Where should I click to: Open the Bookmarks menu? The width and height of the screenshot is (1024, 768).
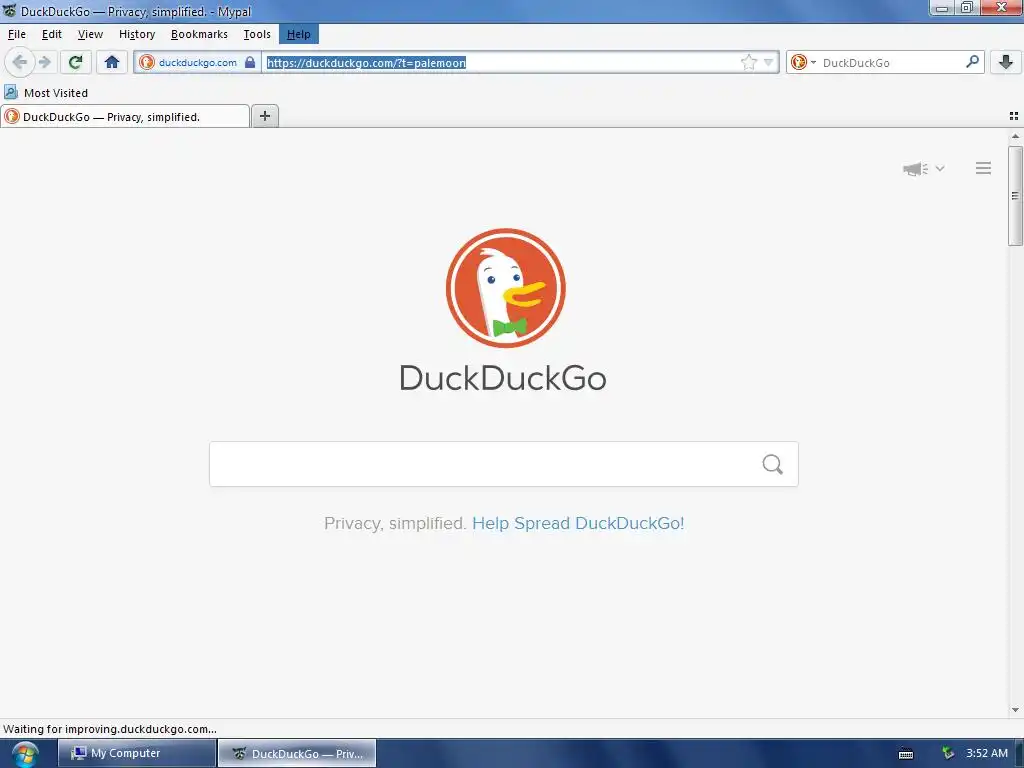coord(199,34)
